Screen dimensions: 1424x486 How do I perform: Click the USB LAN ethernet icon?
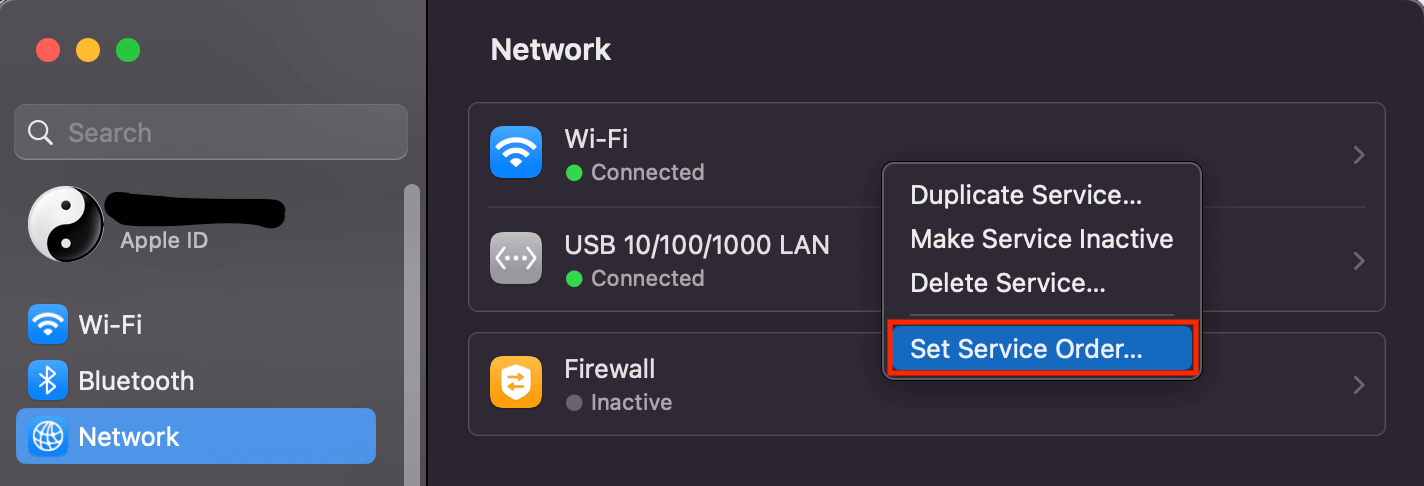coord(516,258)
